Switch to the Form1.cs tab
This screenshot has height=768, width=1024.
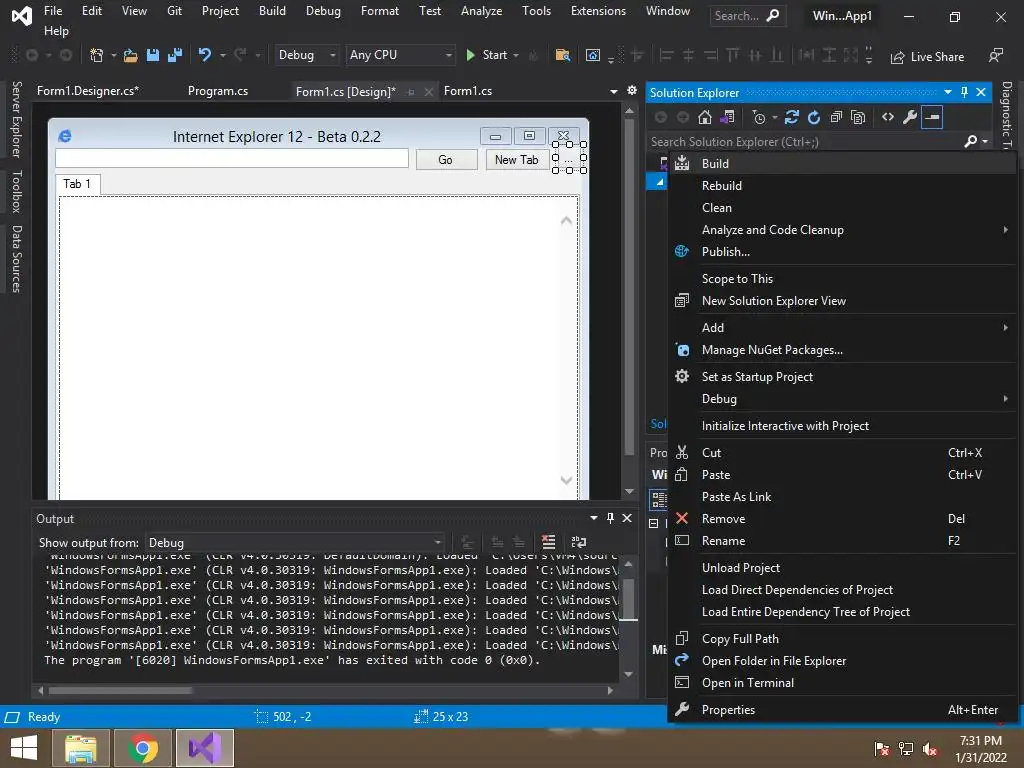click(x=468, y=91)
